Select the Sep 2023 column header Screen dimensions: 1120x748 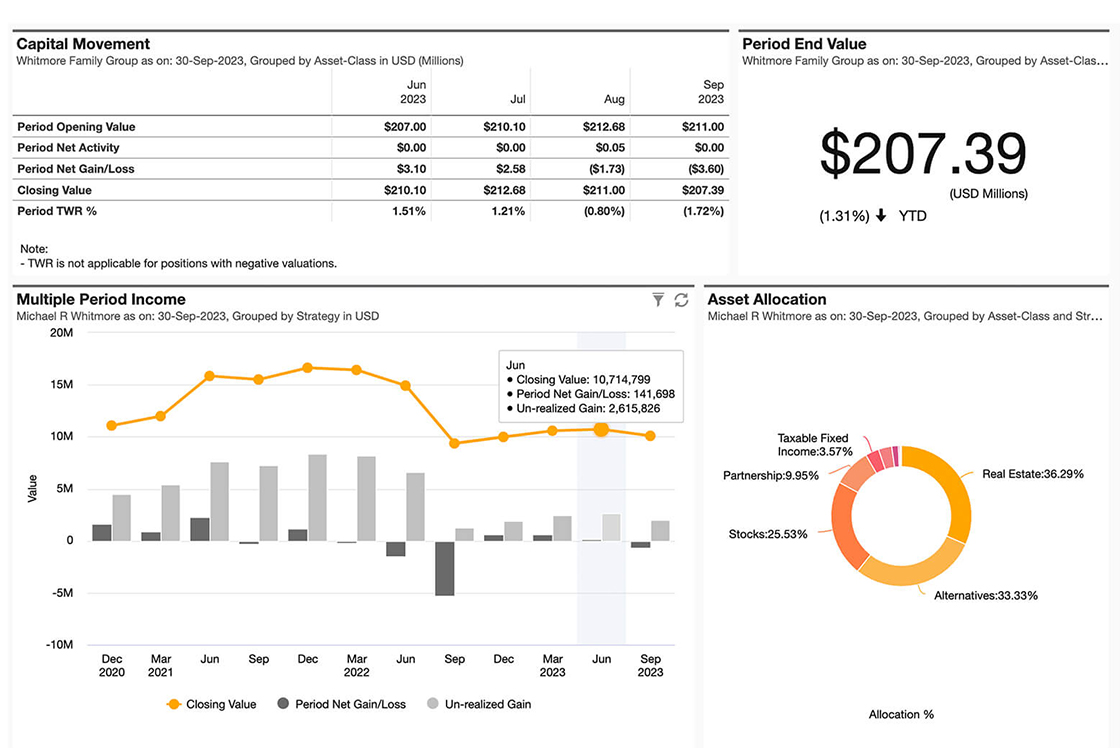712,92
